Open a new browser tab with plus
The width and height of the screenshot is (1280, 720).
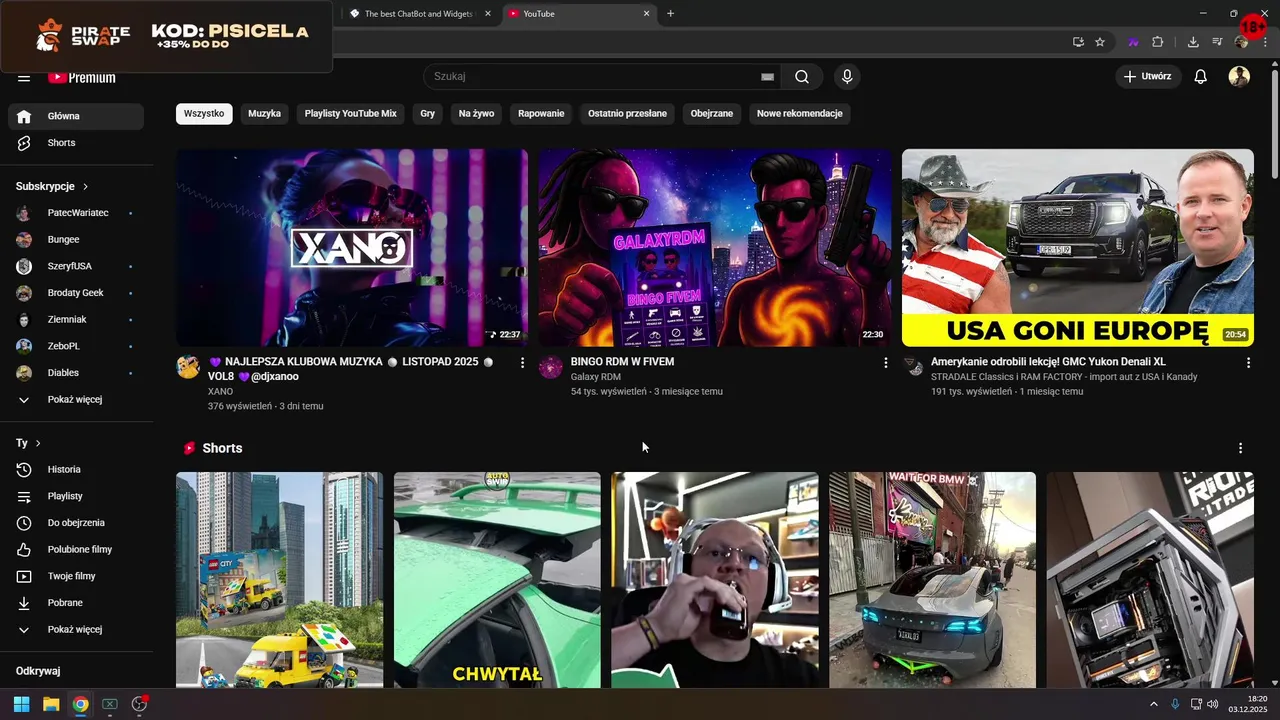coord(670,14)
